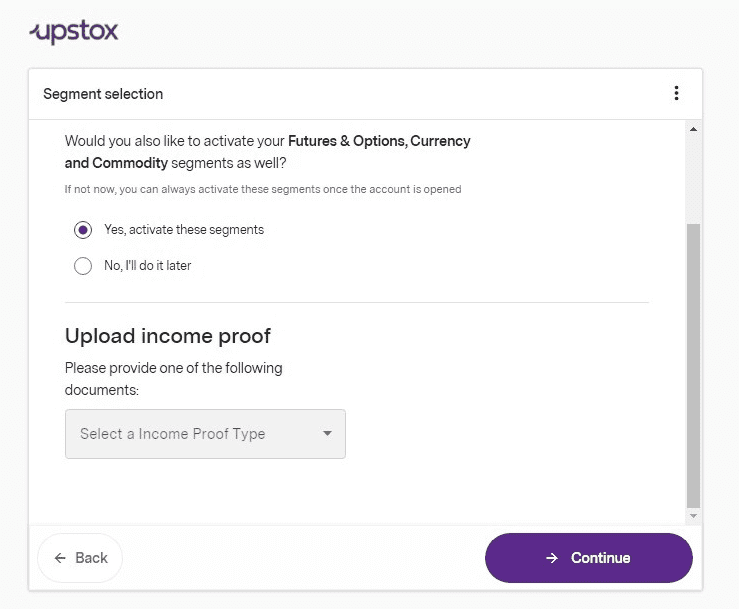
Task: Open the three-dot options menu
Action: point(676,93)
